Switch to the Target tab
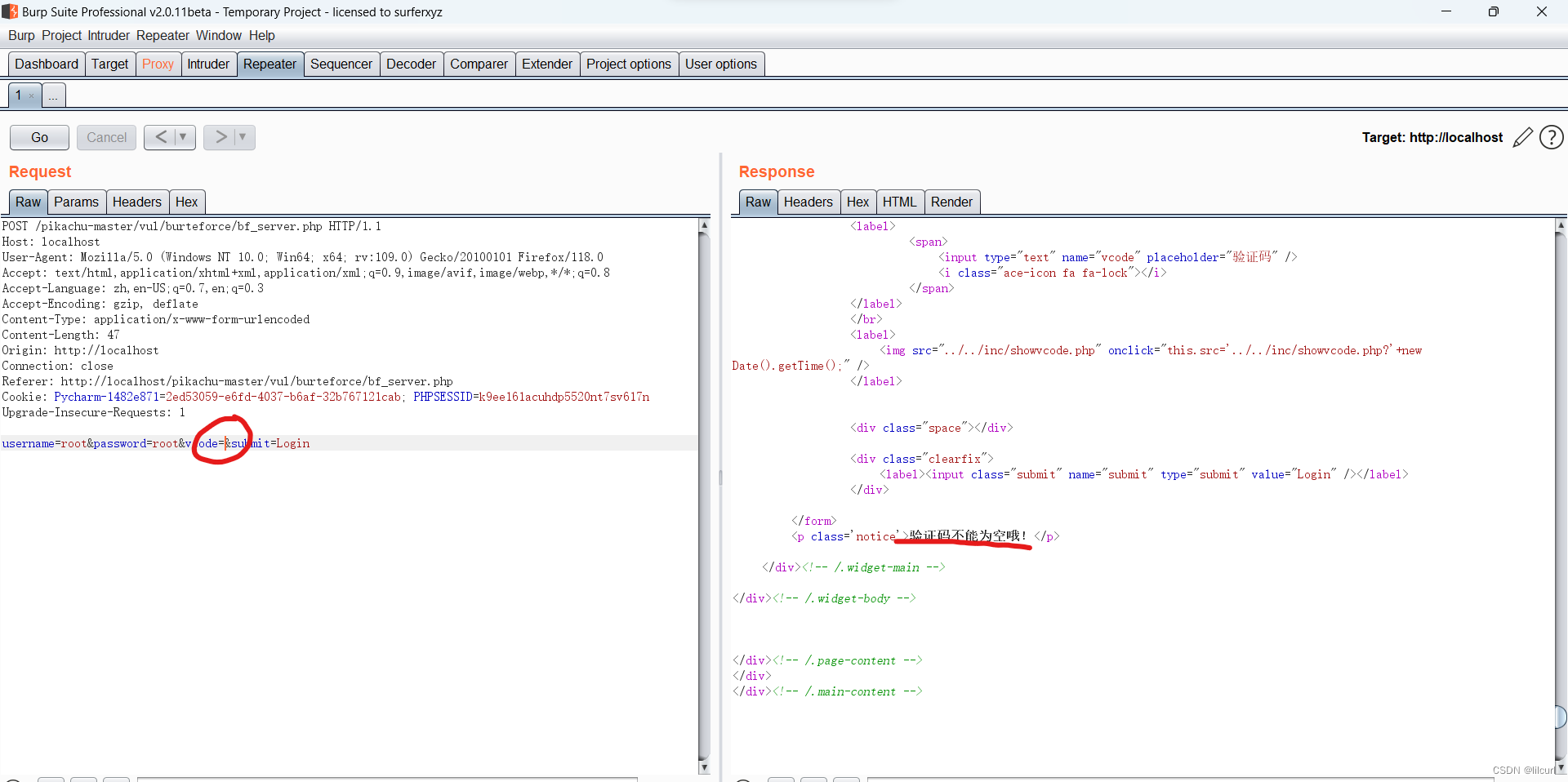1568x782 pixels. [x=109, y=64]
